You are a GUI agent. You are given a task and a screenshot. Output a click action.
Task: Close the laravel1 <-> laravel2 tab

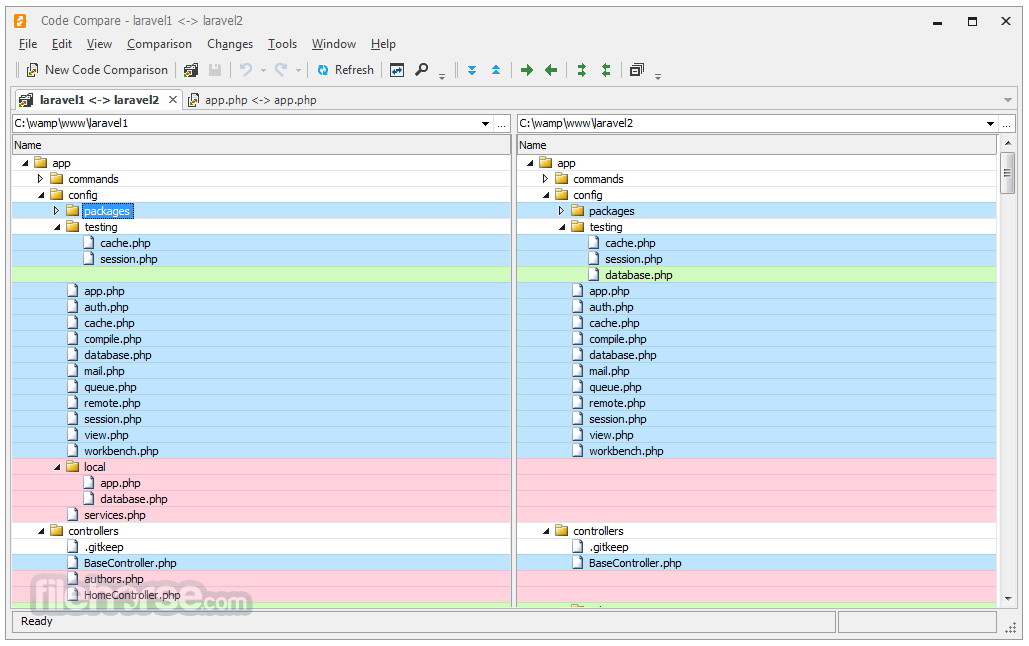point(173,99)
